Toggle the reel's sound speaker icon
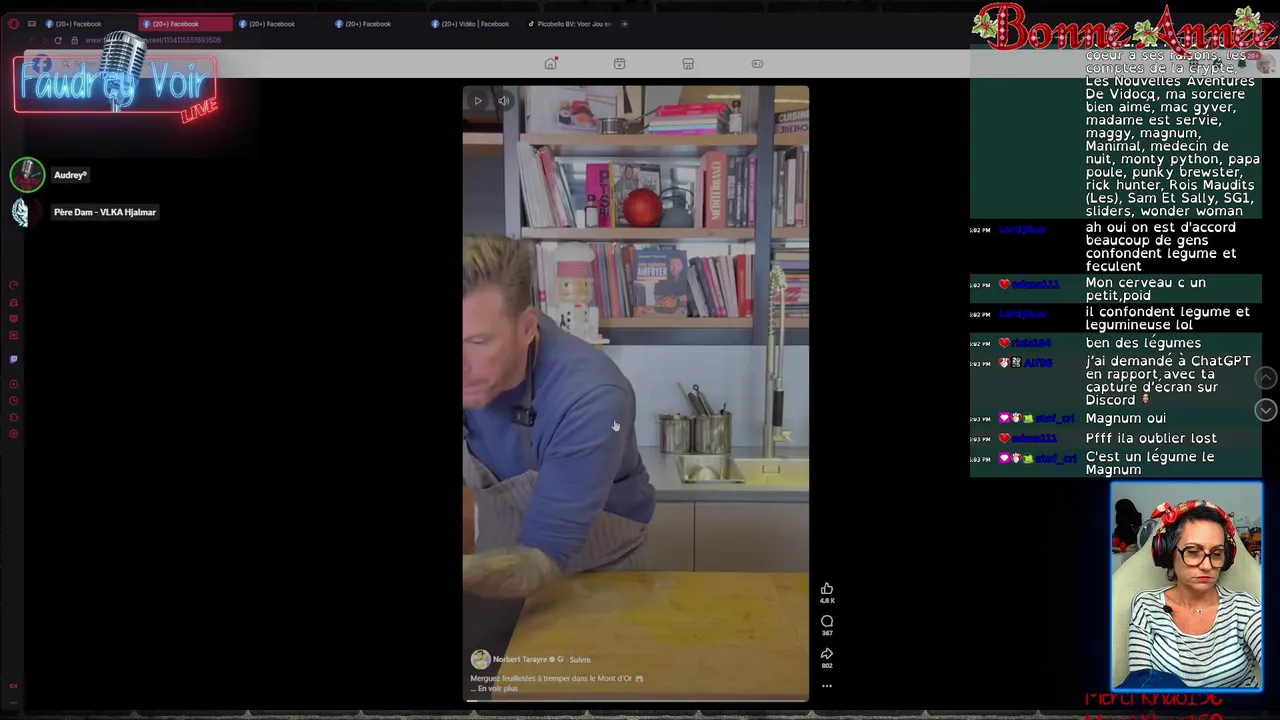This screenshot has width=1280, height=720. point(504,101)
